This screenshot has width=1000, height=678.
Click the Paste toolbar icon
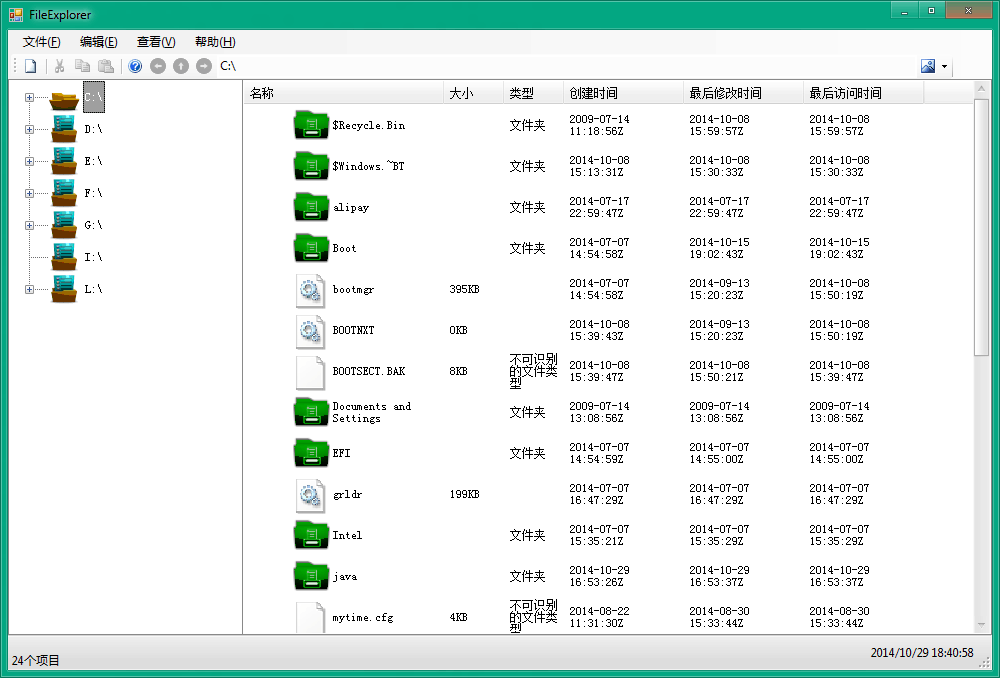click(106, 66)
